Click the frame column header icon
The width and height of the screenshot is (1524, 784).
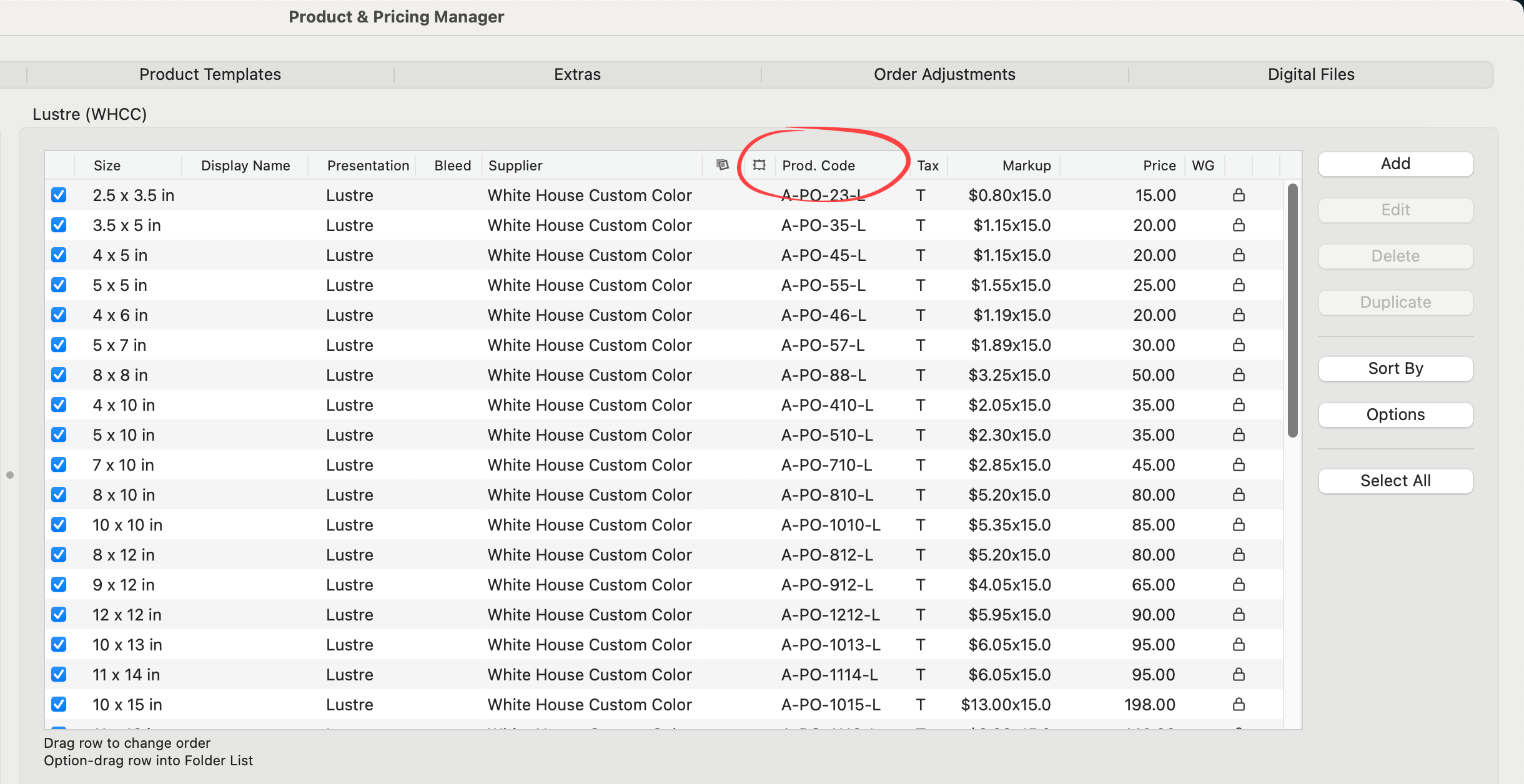[x=759, y=165]
